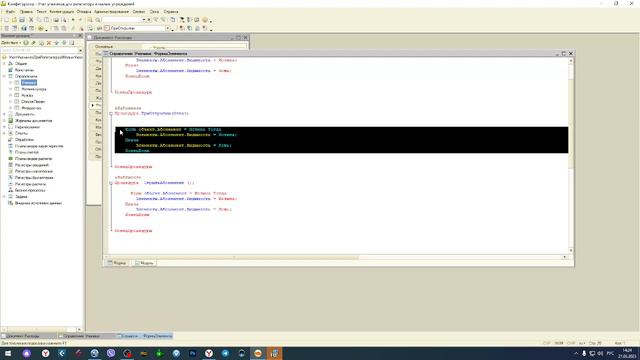
Task: Select Планы видов характеристик in tree
Action: [39, 146]
